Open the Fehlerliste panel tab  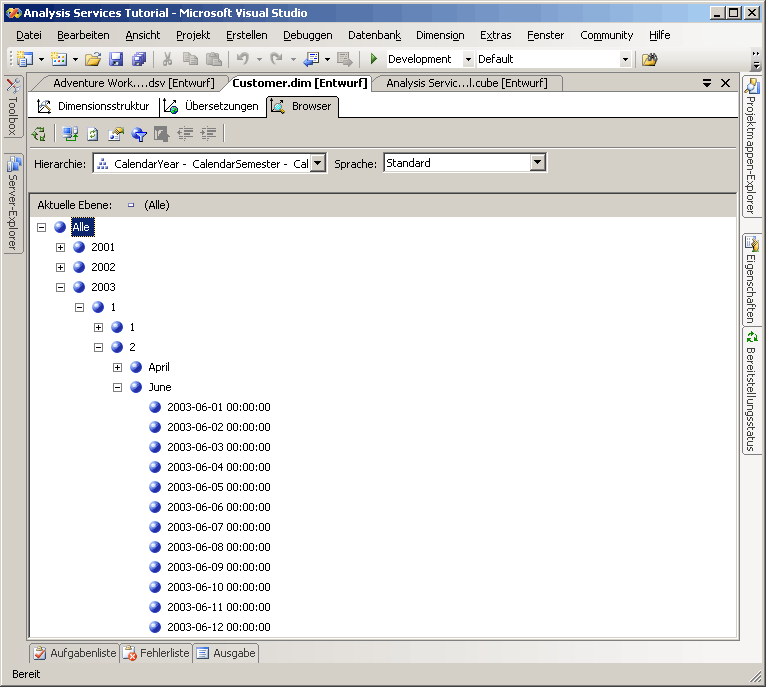(x=157, y=653)
